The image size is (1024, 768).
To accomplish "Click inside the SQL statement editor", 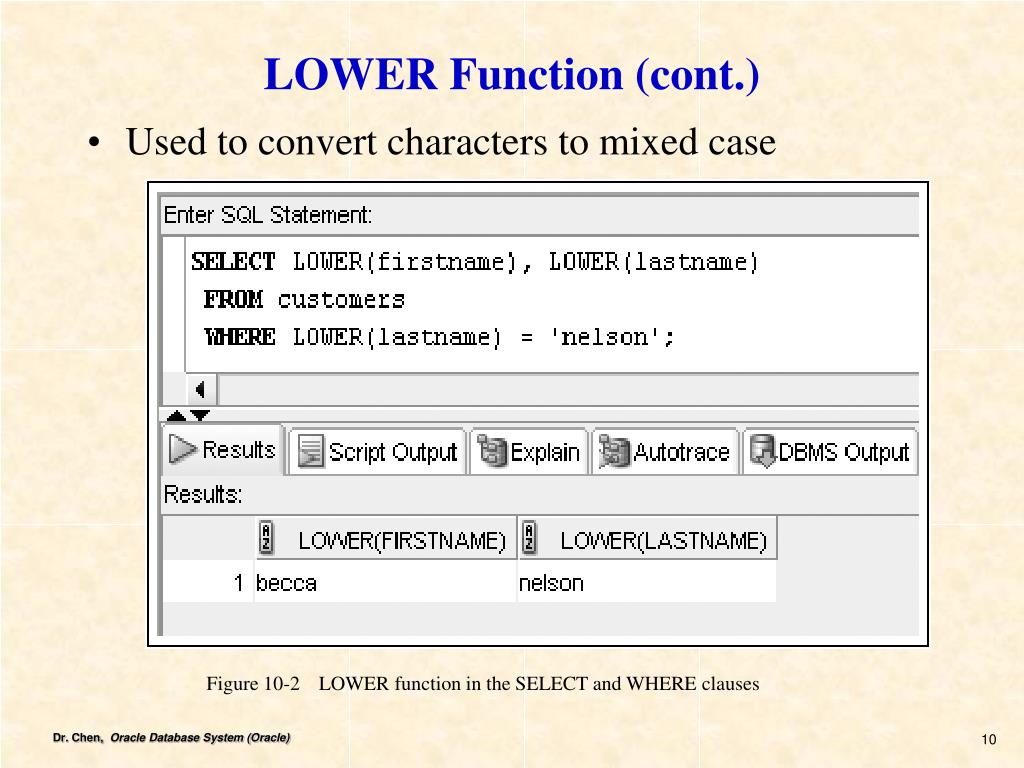I will (552, 304).
